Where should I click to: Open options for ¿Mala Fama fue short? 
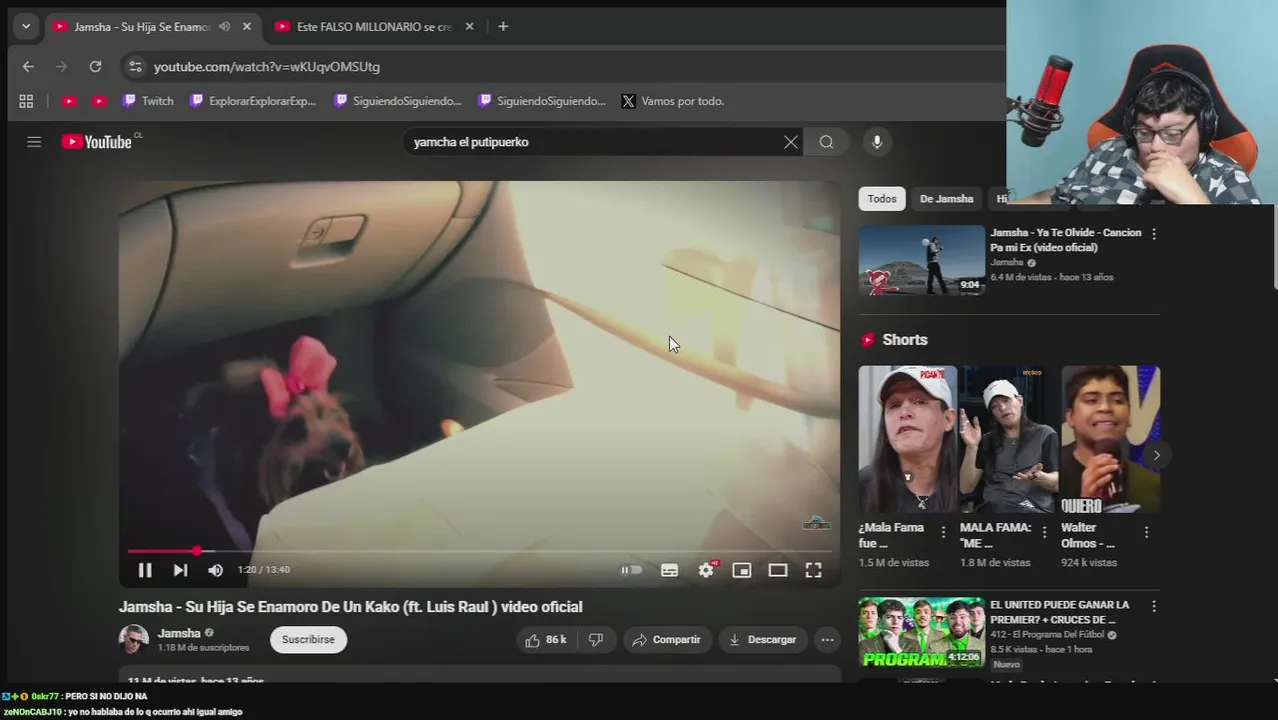943,533
